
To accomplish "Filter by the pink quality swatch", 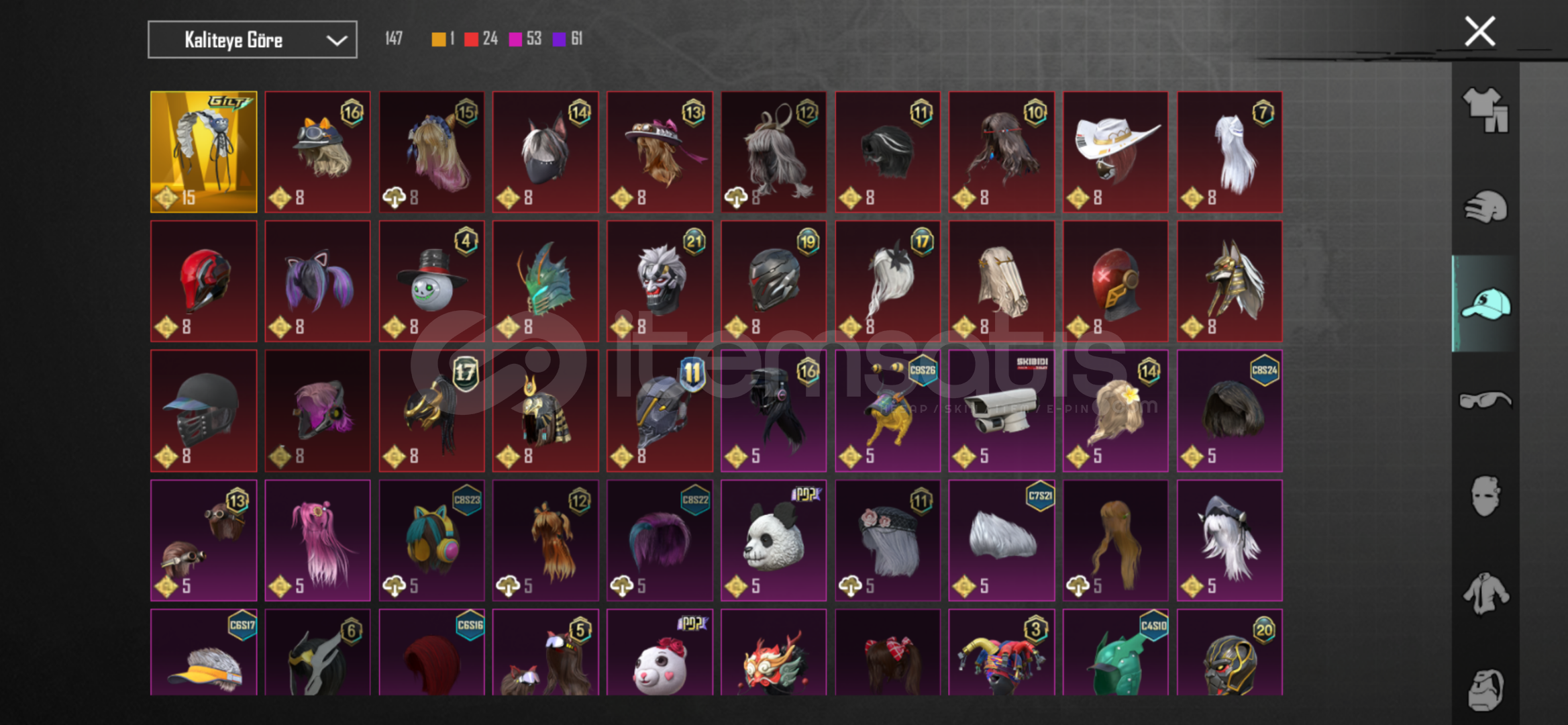I will pos(515,40).
